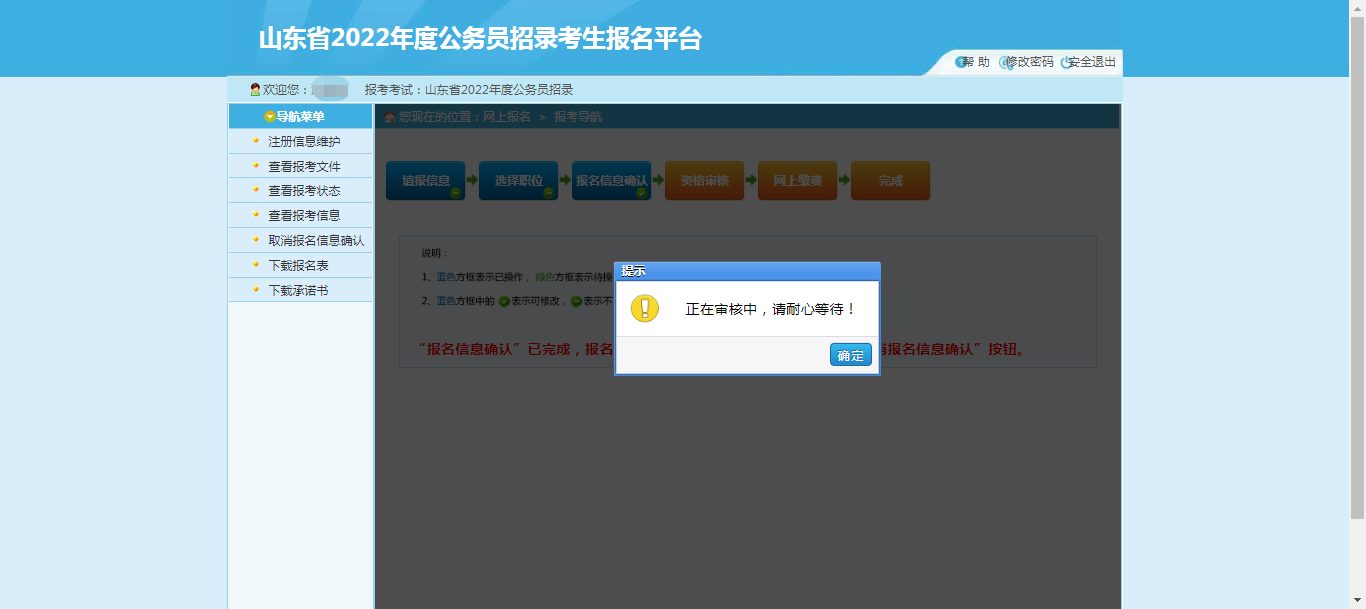This screenshot has width=1366, height=609.
Task: Select 下载报名表 to download the form
Action: (298, 265)
